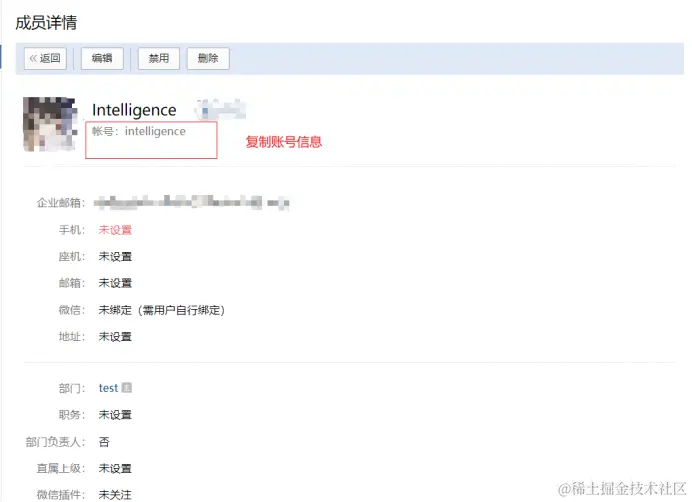Click the 微信插件 field label
The width and height of the screenshot is (692, 502).
[x=60, y=495]
